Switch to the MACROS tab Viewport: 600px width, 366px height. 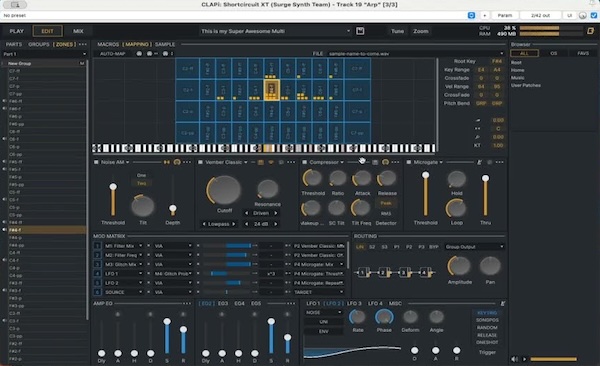[x=108, y=44]
